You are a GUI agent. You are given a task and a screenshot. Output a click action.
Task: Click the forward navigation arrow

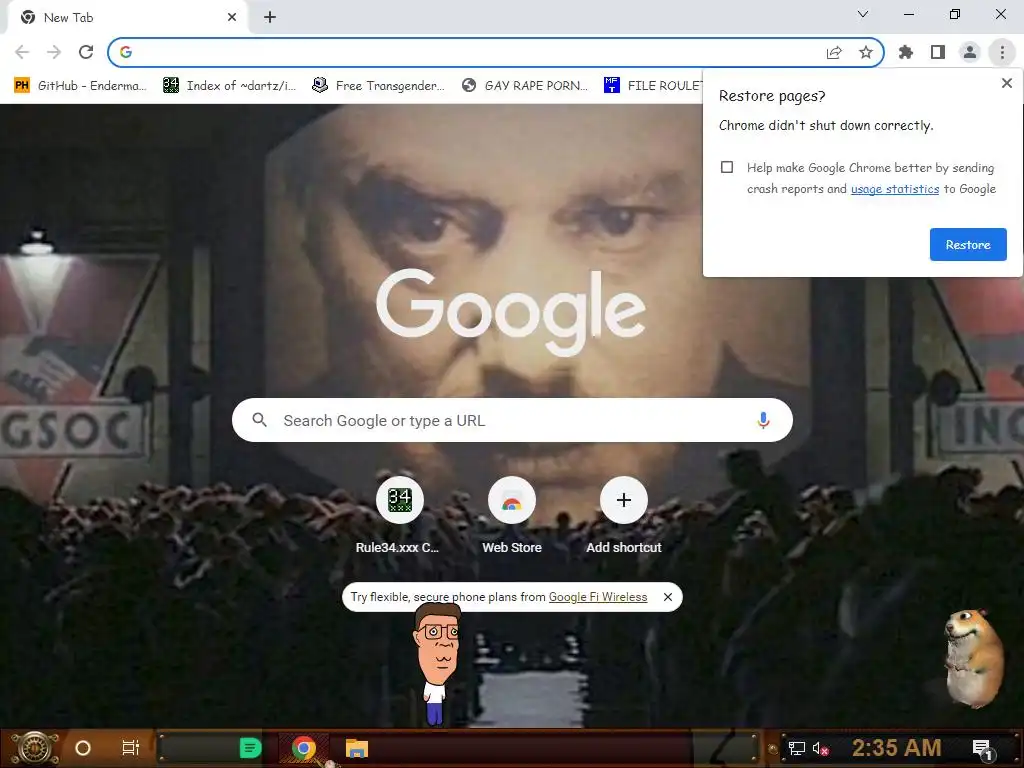pos(54,52)
